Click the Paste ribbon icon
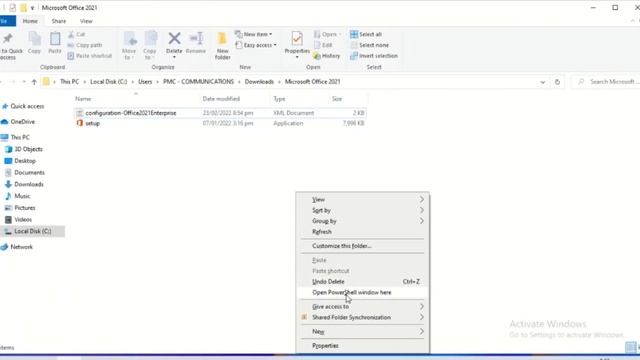640x360 pixels. (55, 39)
